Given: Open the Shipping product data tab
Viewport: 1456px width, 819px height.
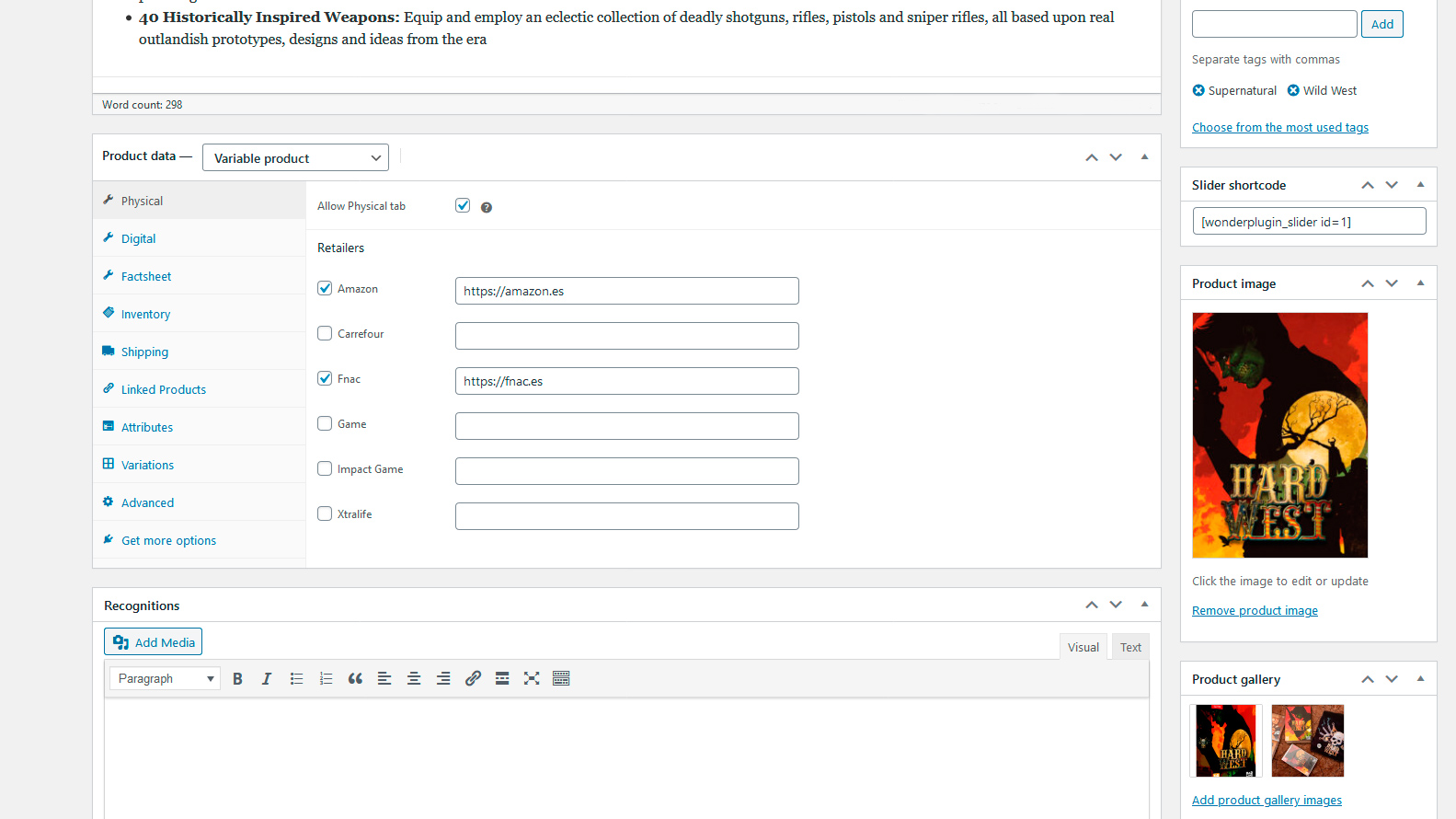Looking at the screenshot, I should pyautogui.click(x=199, y=352).
